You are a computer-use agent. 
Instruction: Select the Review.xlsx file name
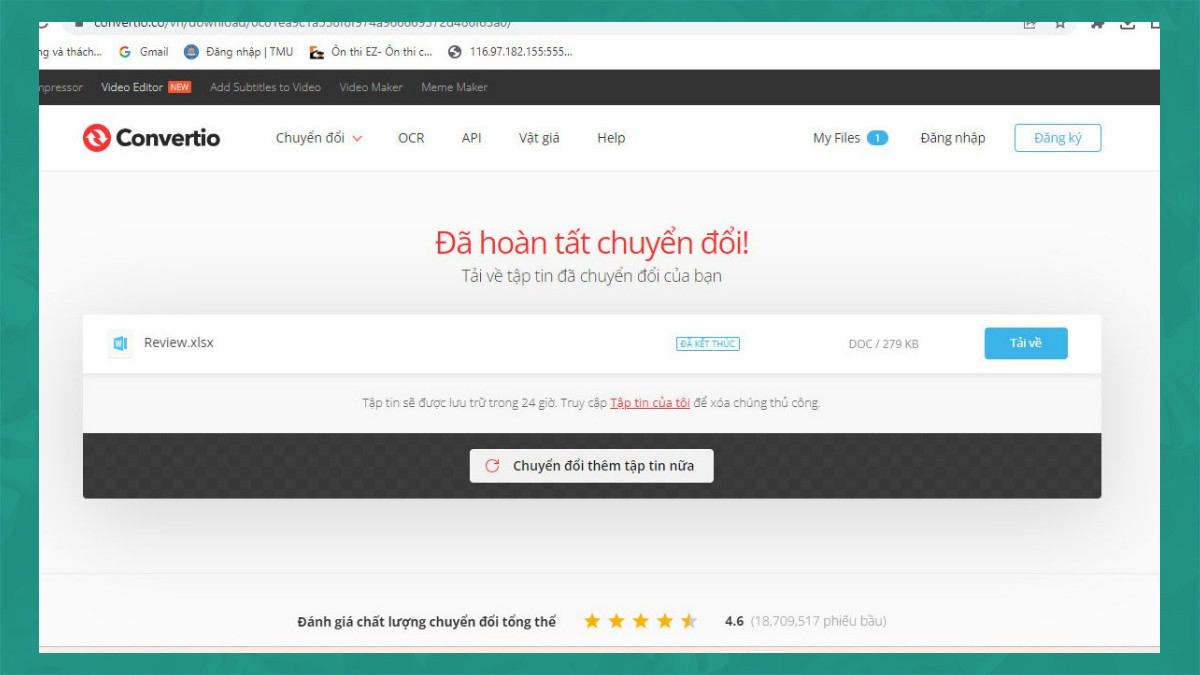179,342
